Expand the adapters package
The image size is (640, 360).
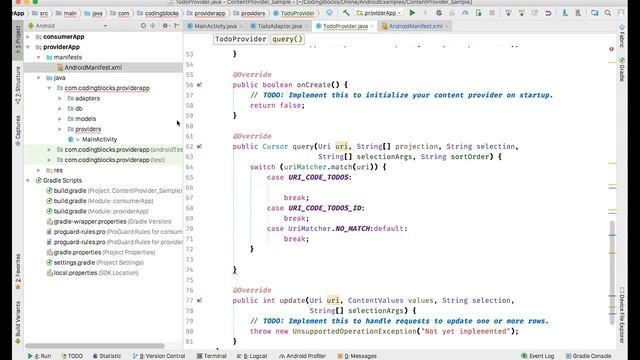coord(60,98)
